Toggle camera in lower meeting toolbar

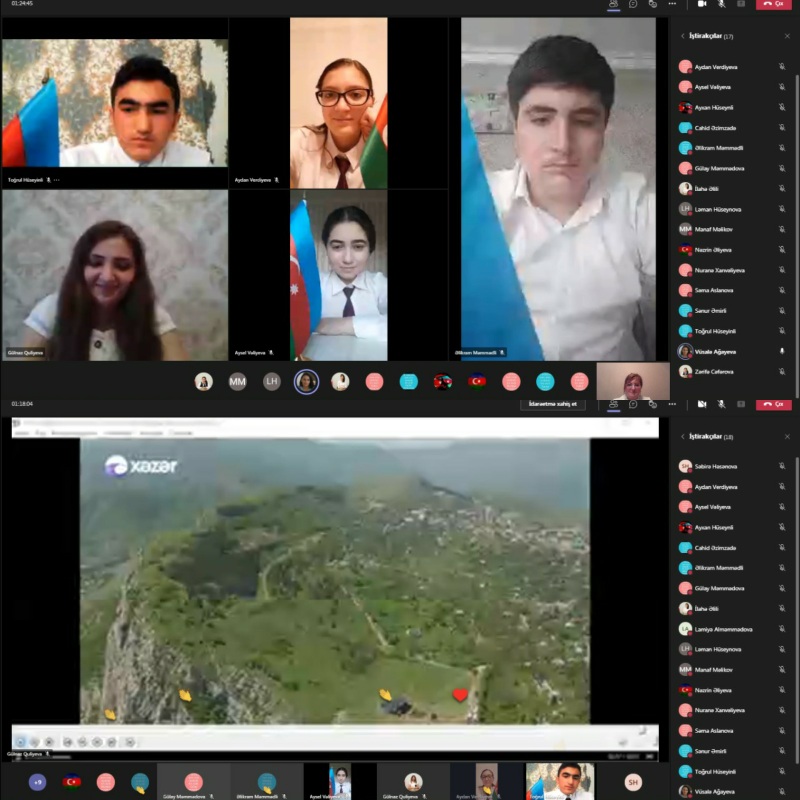point(702,404)
